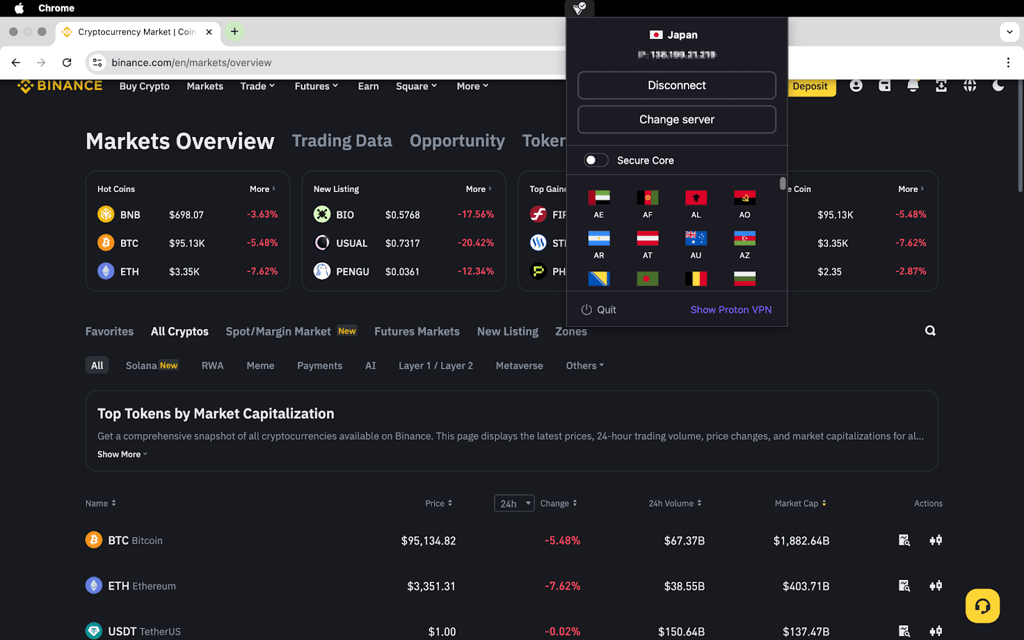Viewport: 1024px width, 640px height.
Task: Switch to Trading Data tab
Action: click(342, 141)
